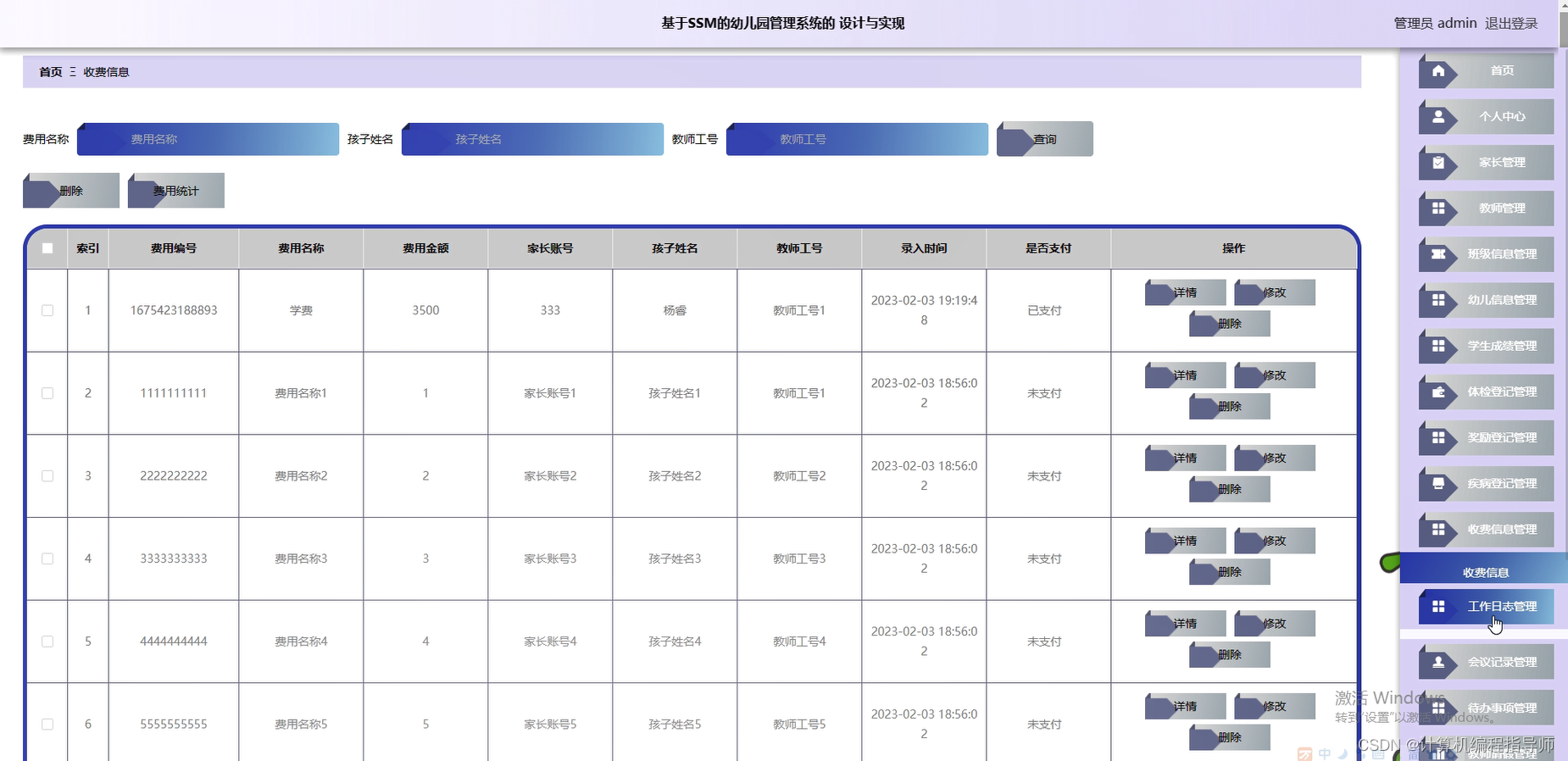Focus the 孩子姓名 search input
The height and width of the screenshot is (761, 1568).
pos(532,139)
